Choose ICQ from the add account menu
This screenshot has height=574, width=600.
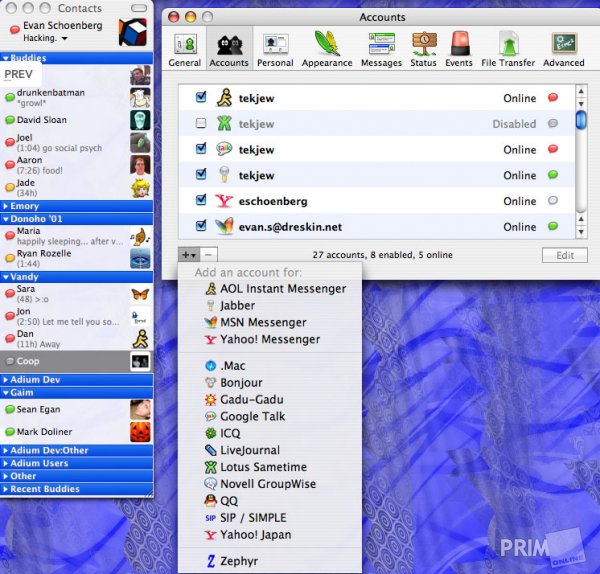coord(270,433)
